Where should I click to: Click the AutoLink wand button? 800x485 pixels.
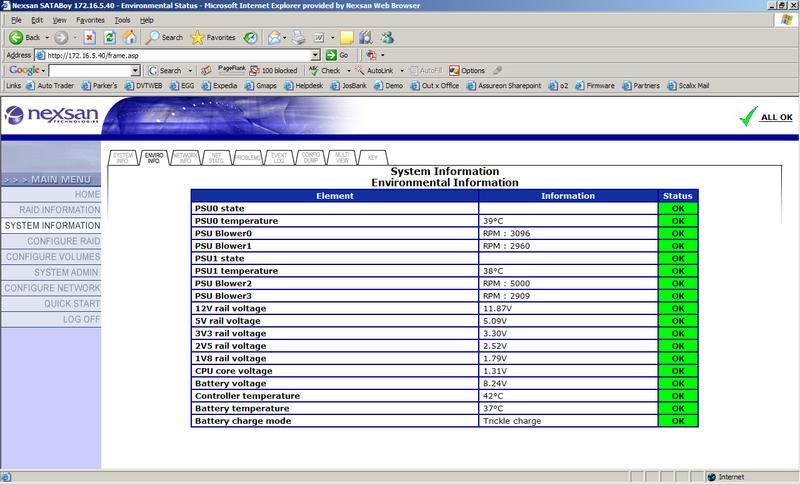pos(374,70)
